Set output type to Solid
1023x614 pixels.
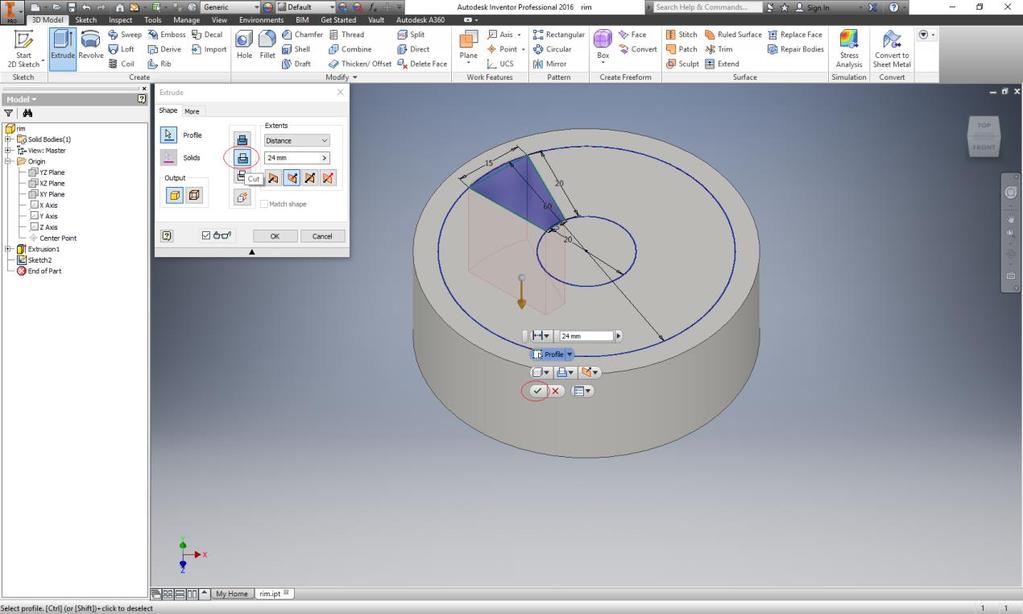click(174, 195)
